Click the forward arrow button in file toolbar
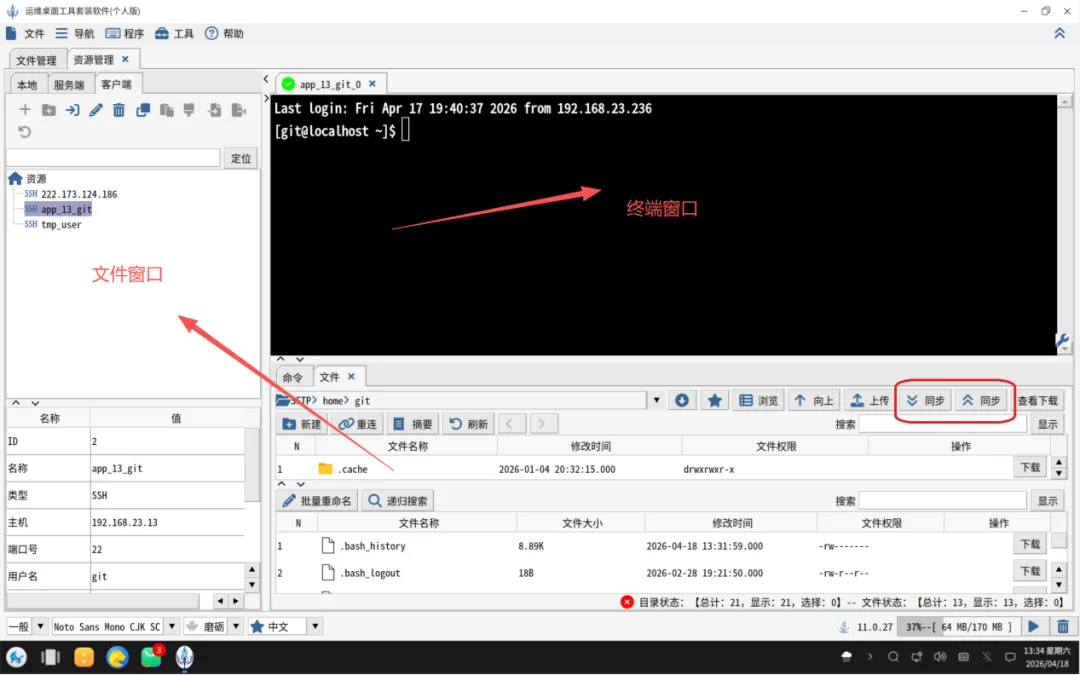Image resolution: width=1080 pixels, height=675 pixels. click(x=542, y=424)
